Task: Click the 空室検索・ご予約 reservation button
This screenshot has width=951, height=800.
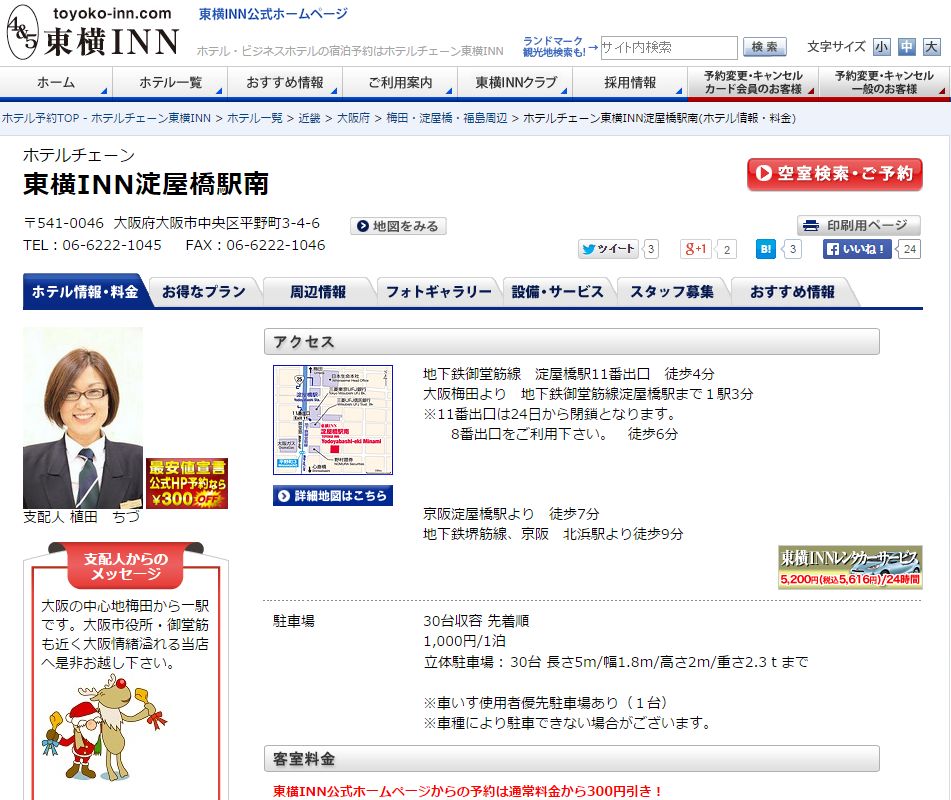Action: 835,174
